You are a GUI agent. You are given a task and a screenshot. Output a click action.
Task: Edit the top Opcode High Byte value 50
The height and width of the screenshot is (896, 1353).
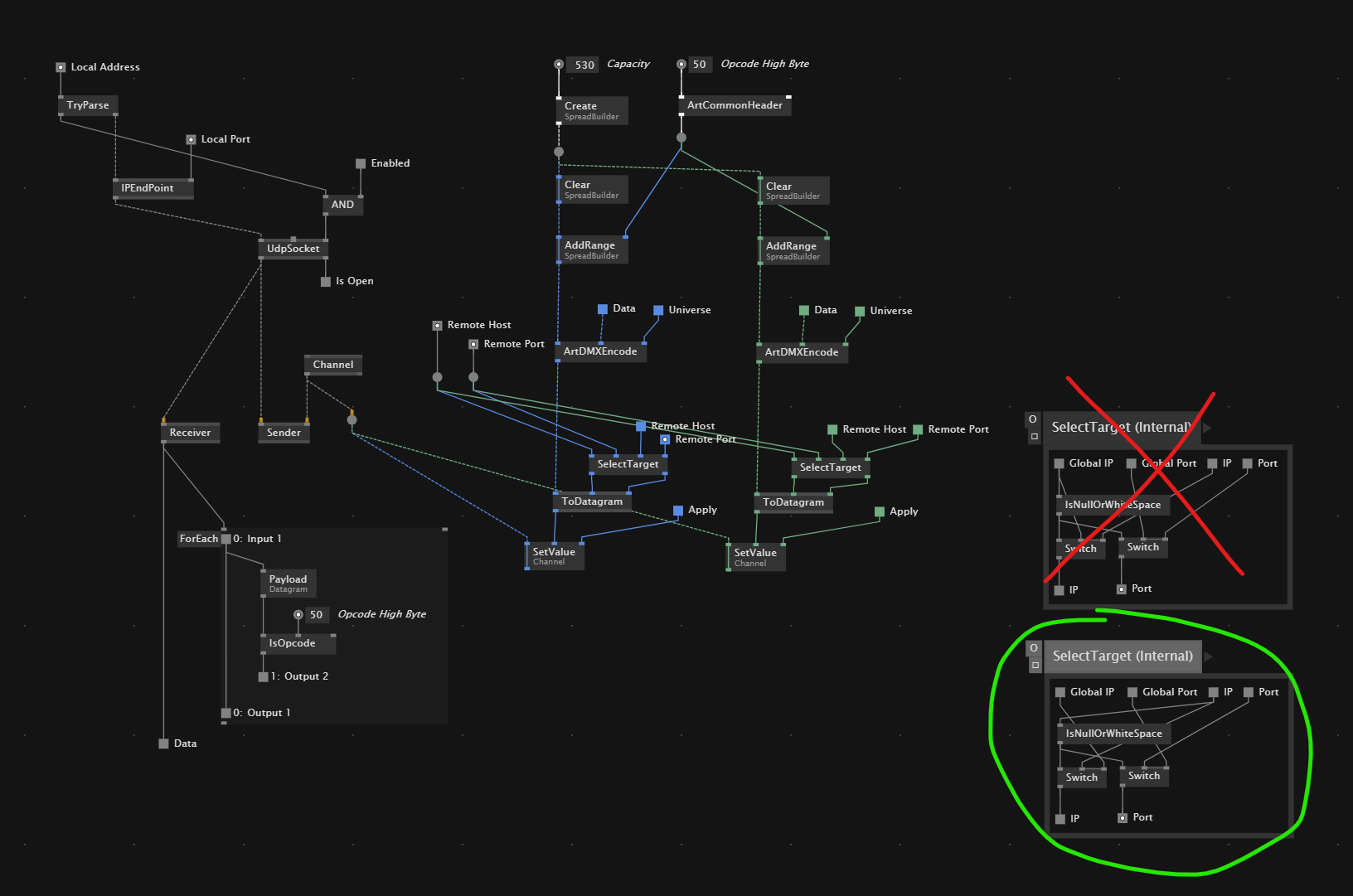700,65
